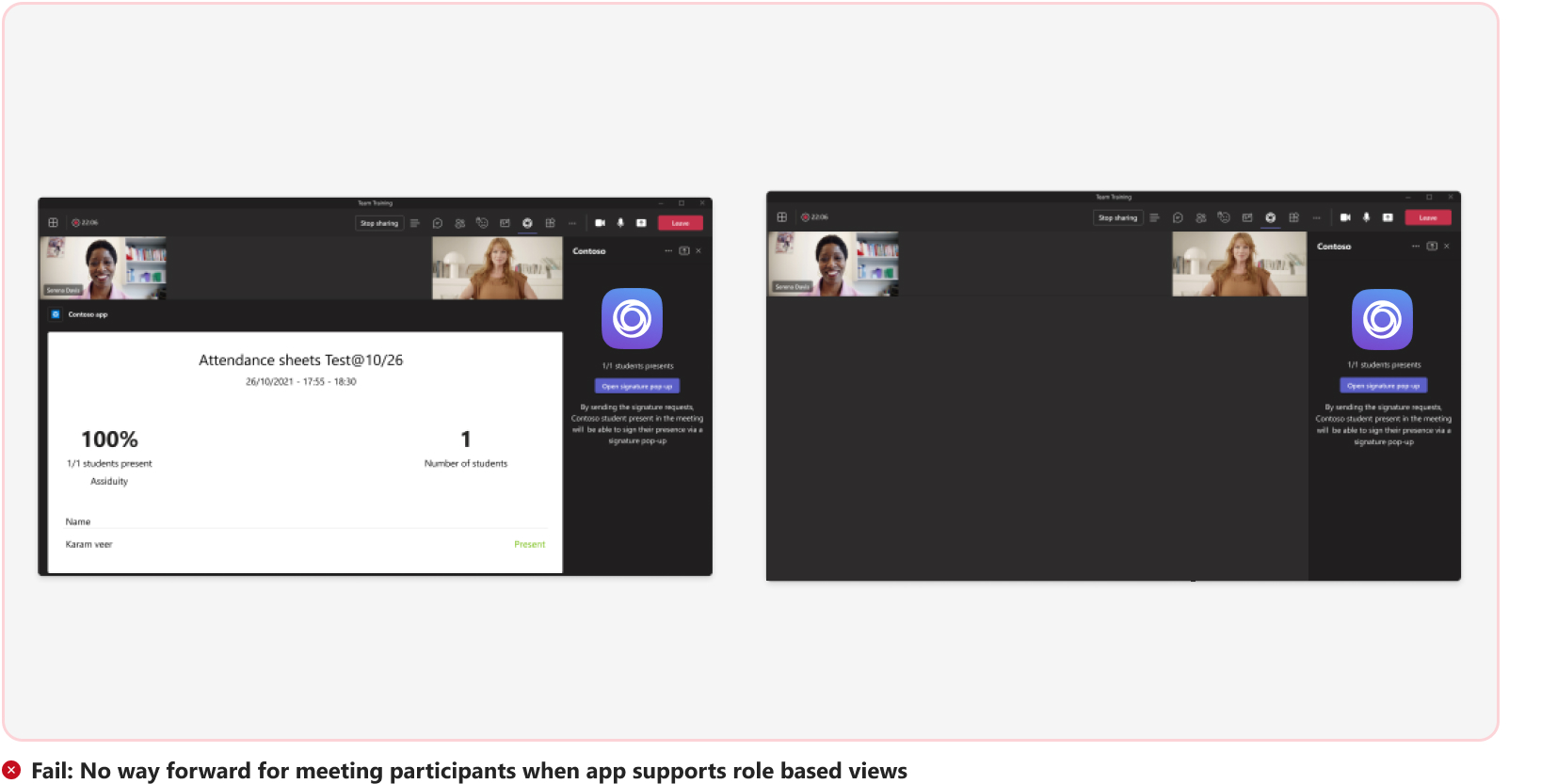The height and width of the screenshot is (784, 1541).
Task: Leave the meeting in the left window
Action: (x=681, y=223)
